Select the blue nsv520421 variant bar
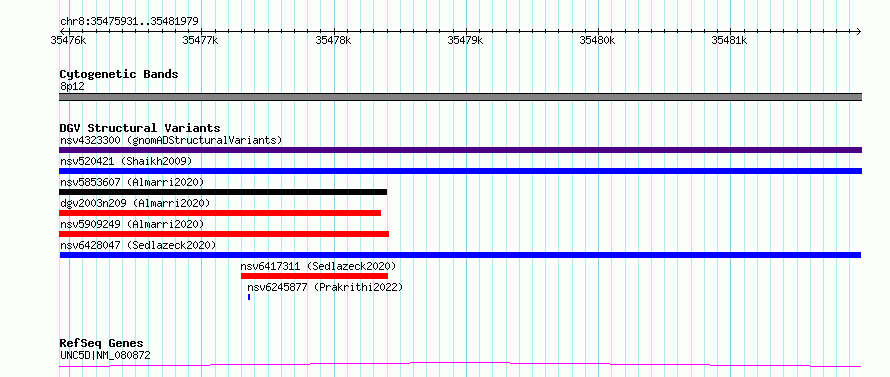890x377 pixels. (x=460, y=171)
